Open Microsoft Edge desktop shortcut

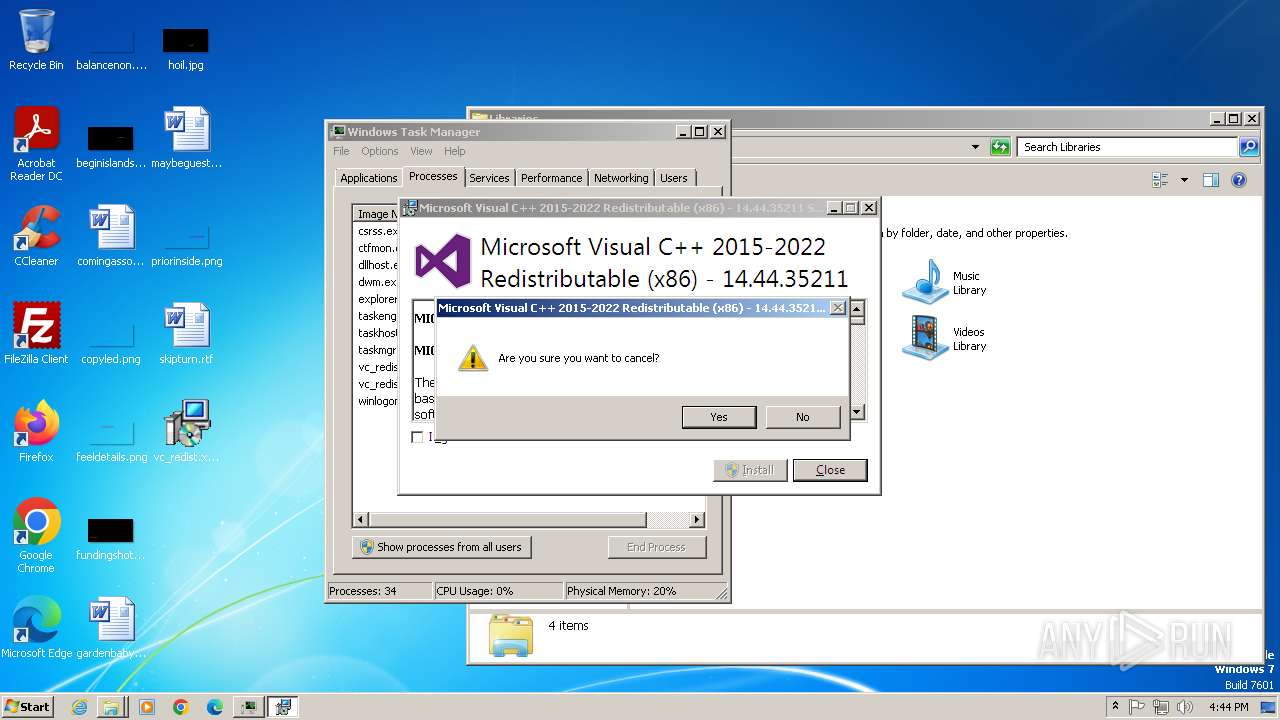click(36, 628)
